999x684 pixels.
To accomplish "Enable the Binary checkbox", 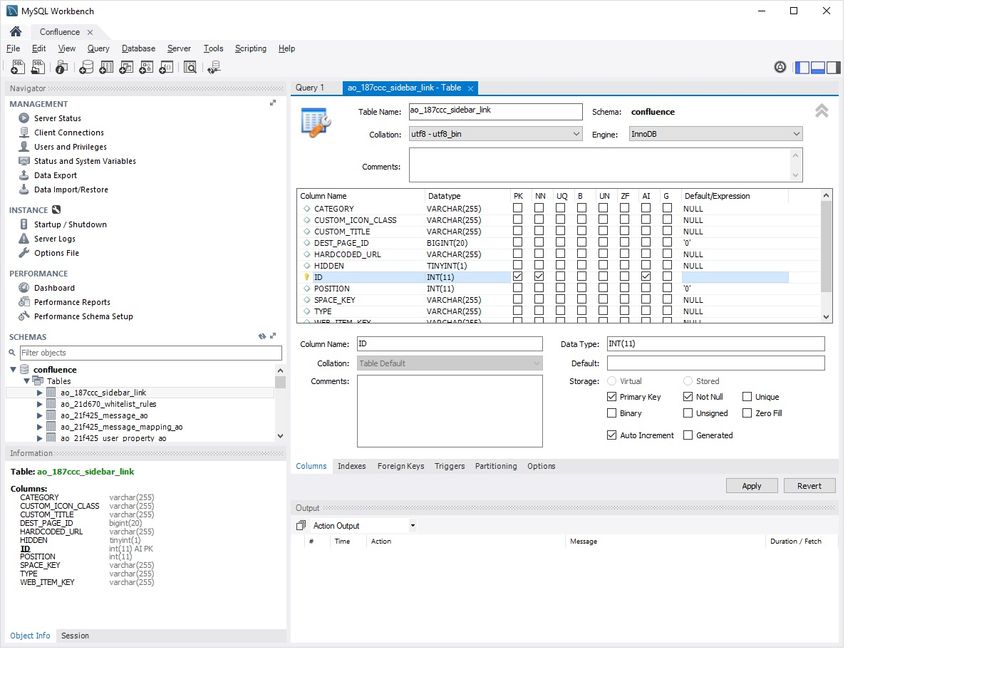I will coord(612,413).
